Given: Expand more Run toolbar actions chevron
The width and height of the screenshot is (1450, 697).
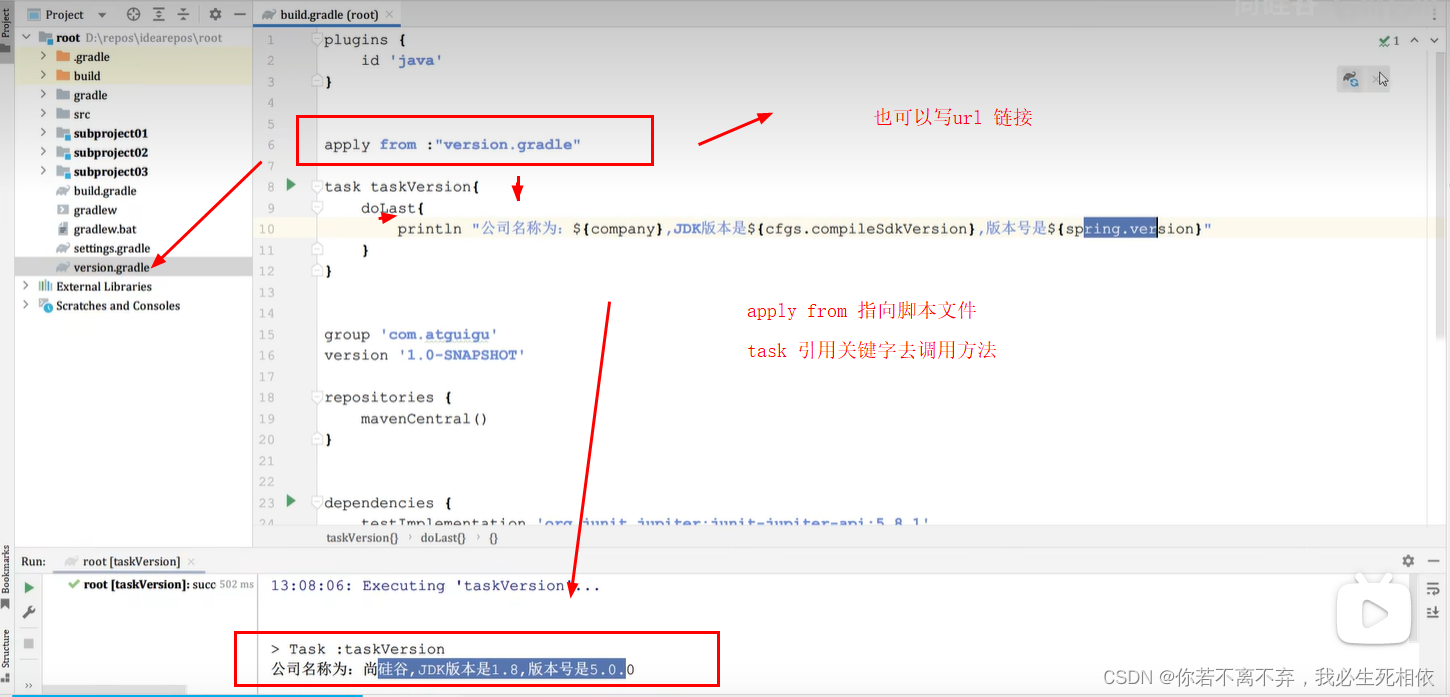Looking at the screenshot, I should pyautogui.click(x=28, y=685).
